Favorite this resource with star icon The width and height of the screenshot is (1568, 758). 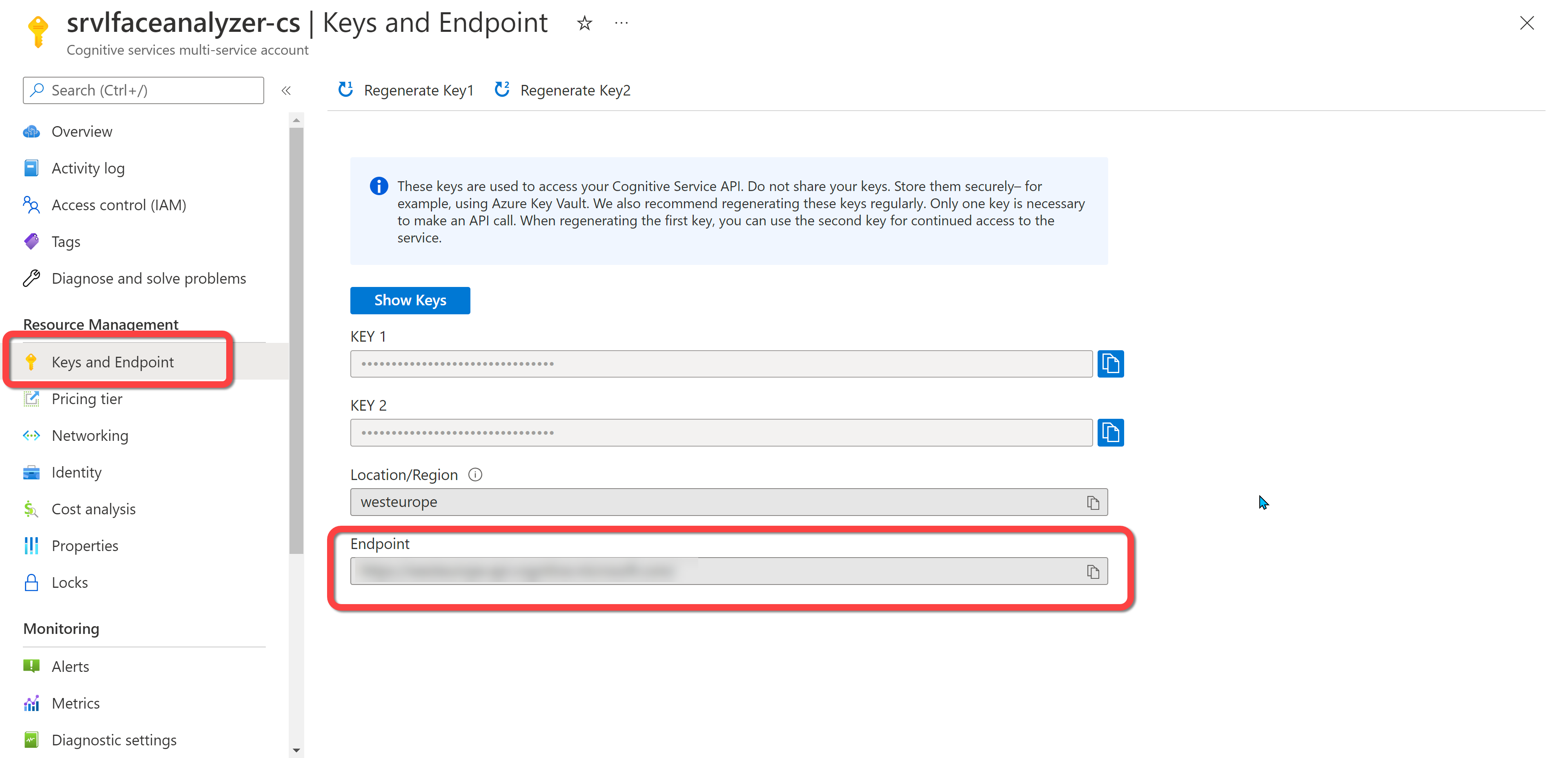[x=584, y=24]
